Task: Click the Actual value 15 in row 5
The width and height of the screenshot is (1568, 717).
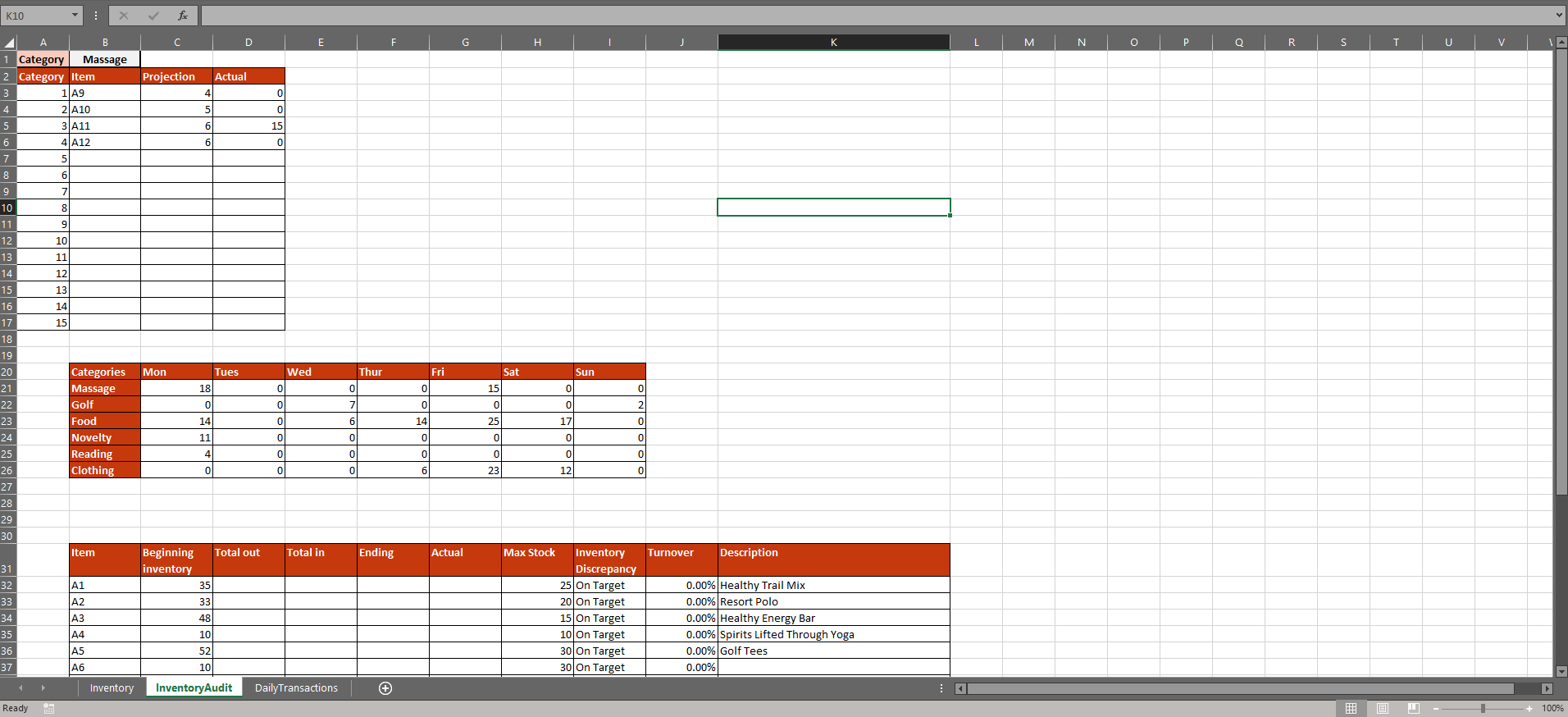Action: pos(248,126)
